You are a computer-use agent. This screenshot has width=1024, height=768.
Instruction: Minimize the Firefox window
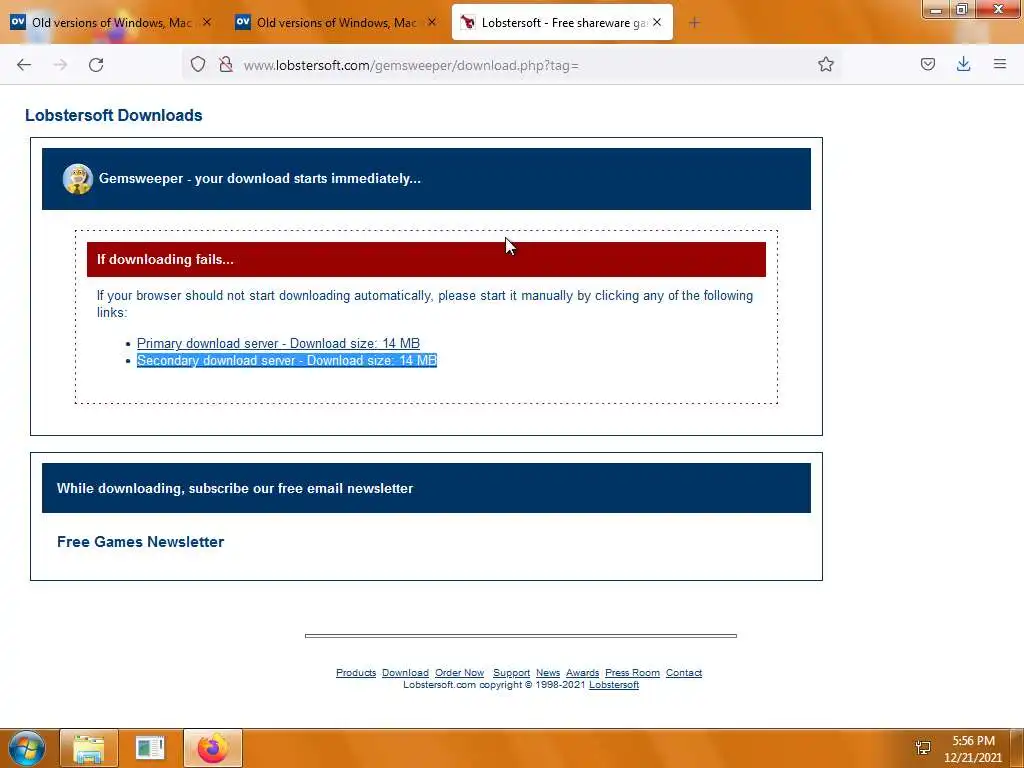936,9
